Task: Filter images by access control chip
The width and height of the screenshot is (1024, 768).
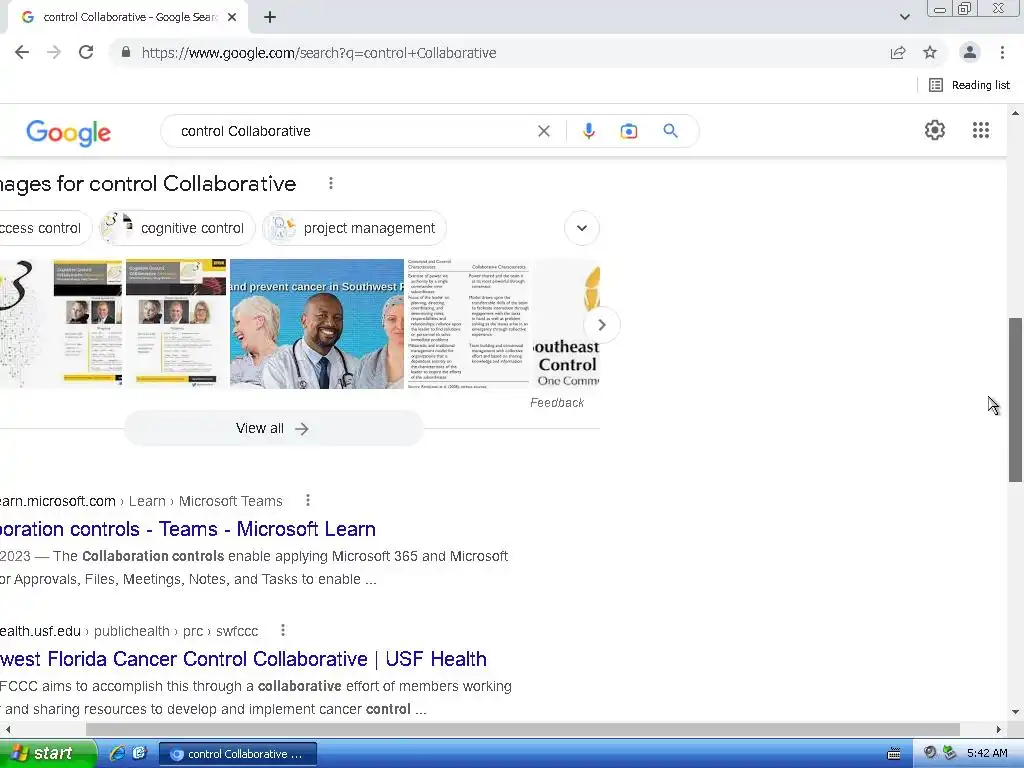Action: click(44, 228)
